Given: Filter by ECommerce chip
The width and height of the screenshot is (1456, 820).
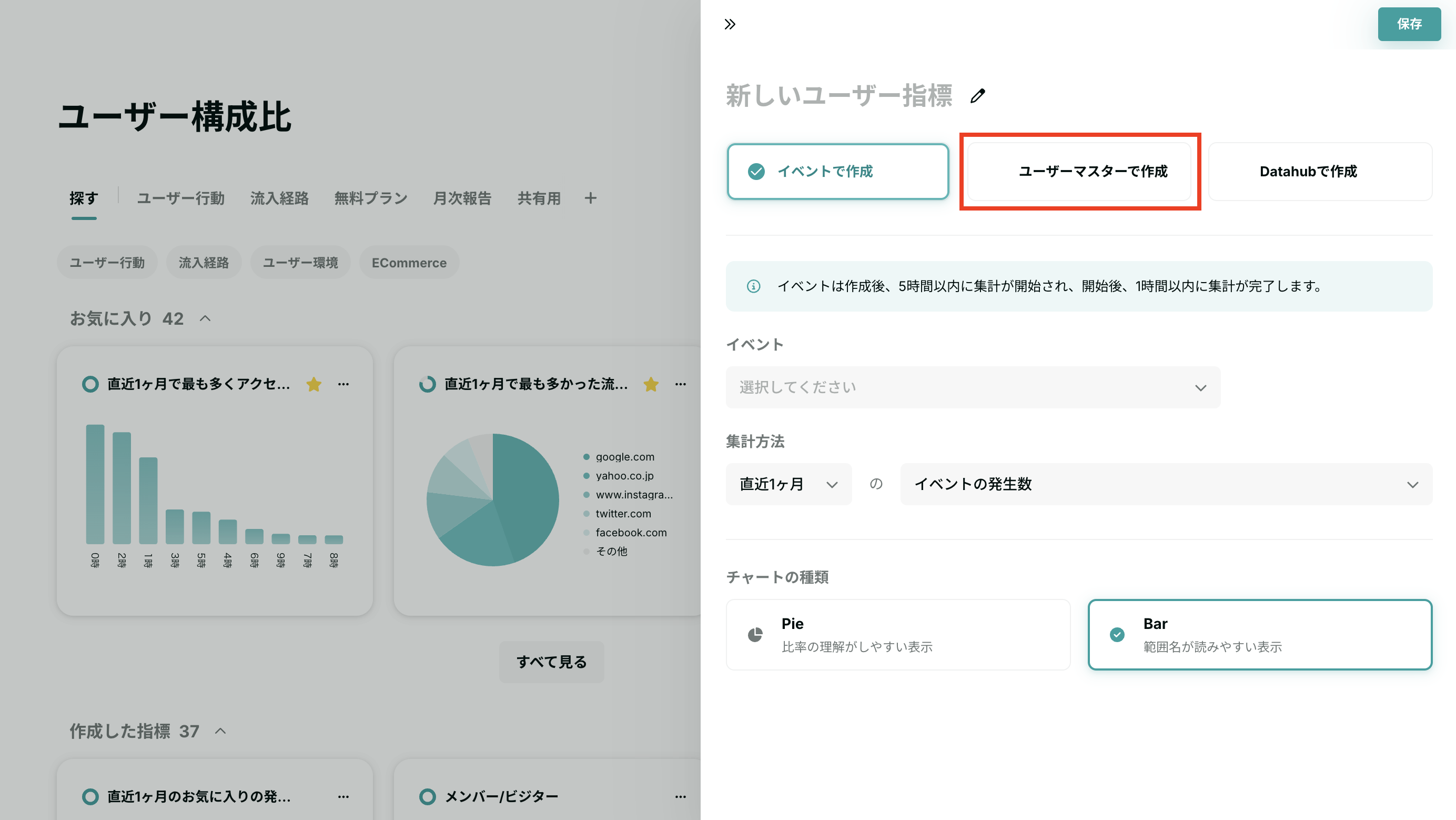Looking at the screenshot, I should [409, 263].
